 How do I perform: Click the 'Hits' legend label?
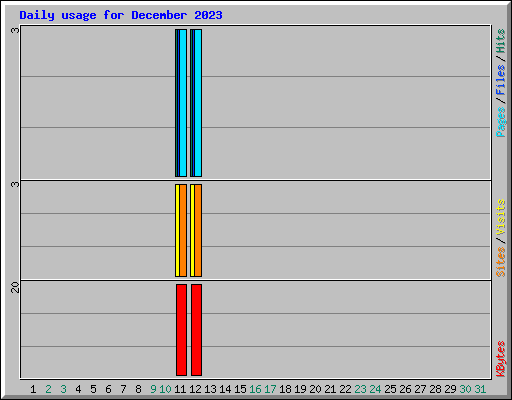pyautogui.click(x=501, y=41)
